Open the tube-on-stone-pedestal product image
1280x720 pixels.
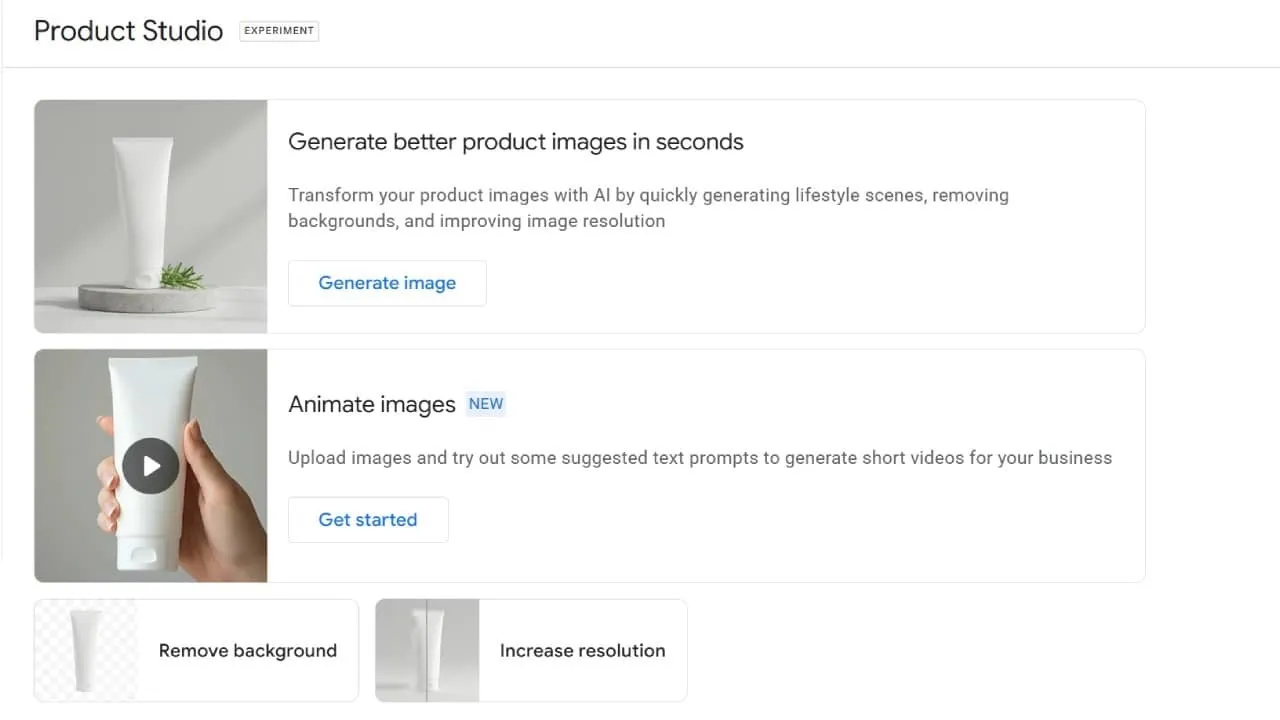(x=151, y=216)
